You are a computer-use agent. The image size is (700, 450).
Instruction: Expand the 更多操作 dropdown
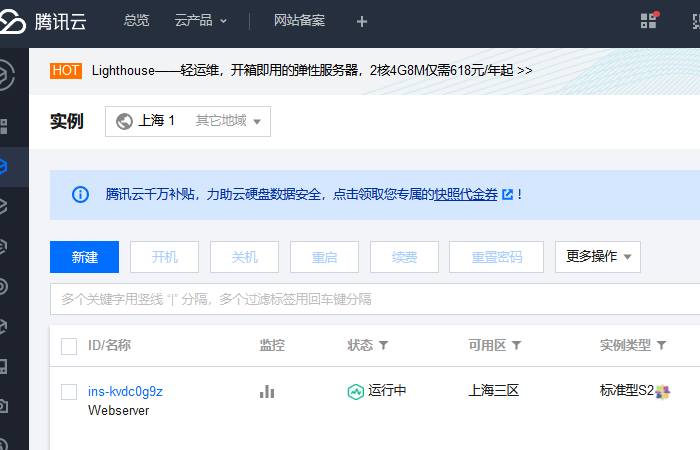[x=598, y=257]
